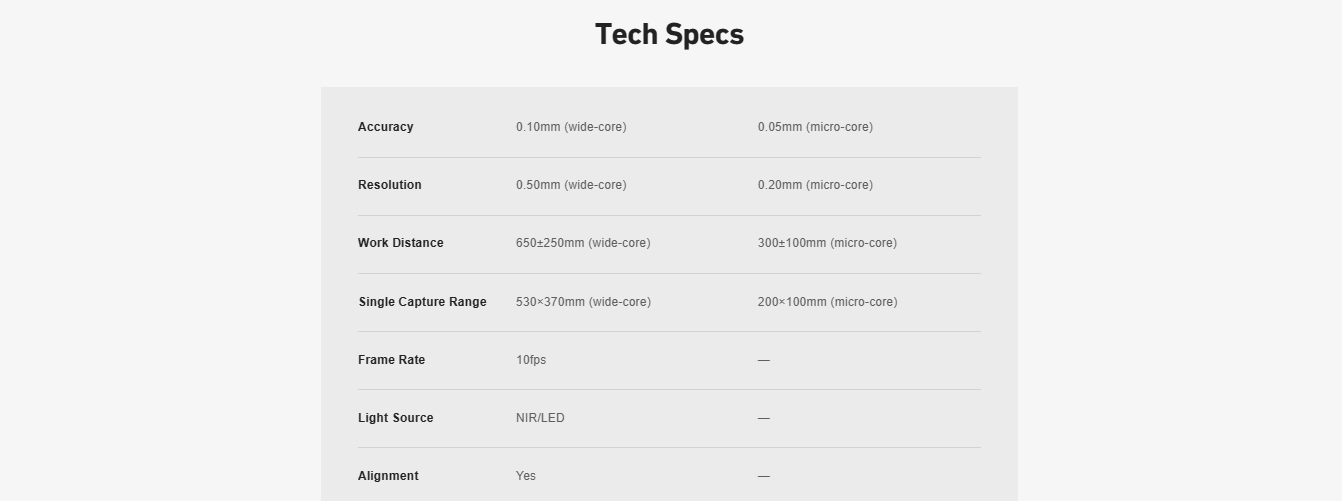Screen dimensions: 1342x501
Task: Click the Tech Specs heading
Action: pos(669,34)
